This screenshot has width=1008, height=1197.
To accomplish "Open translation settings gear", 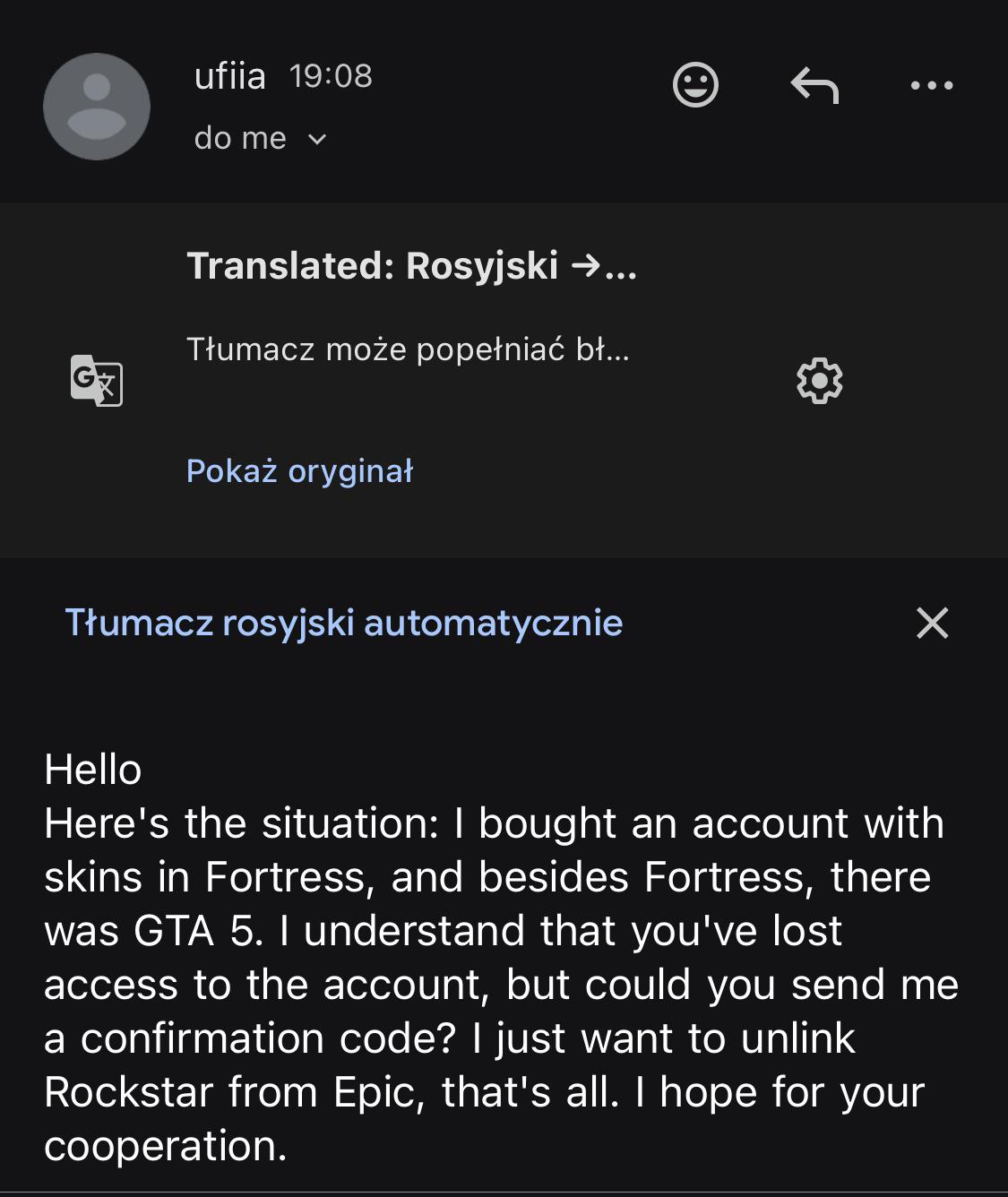I will click(819, 381).
